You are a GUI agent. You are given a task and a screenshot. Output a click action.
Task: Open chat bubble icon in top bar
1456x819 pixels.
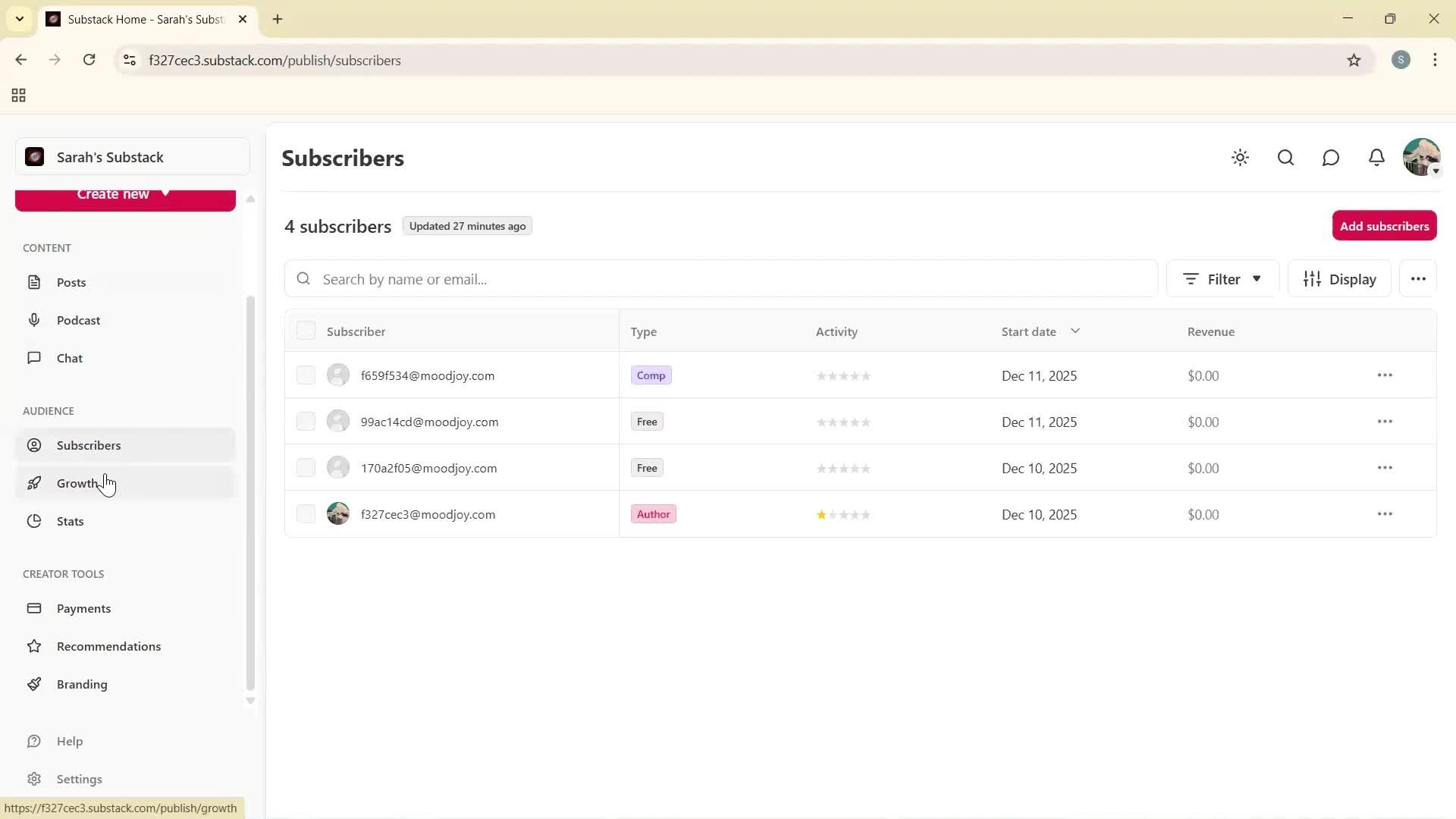(x=1331, y=158)
